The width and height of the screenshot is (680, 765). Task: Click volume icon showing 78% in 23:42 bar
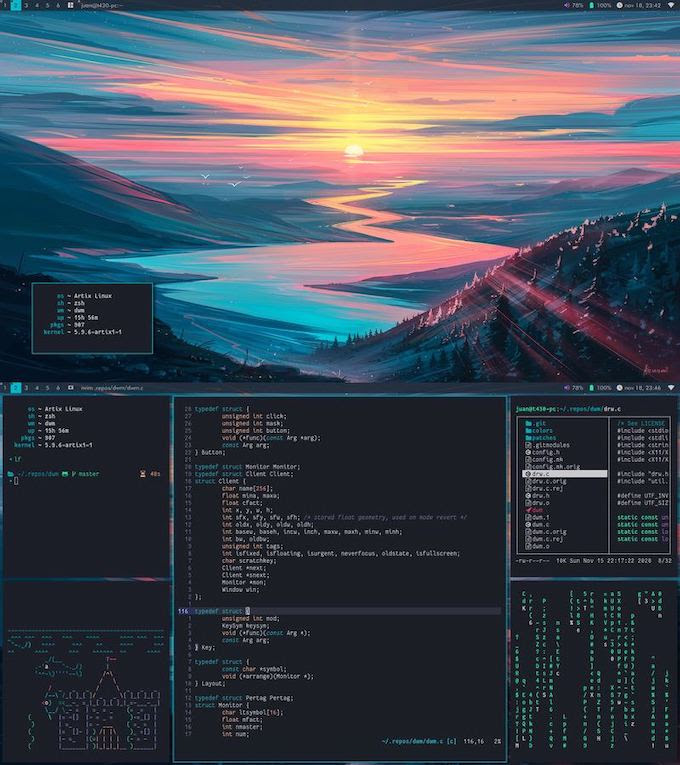[x=567, y=5]
